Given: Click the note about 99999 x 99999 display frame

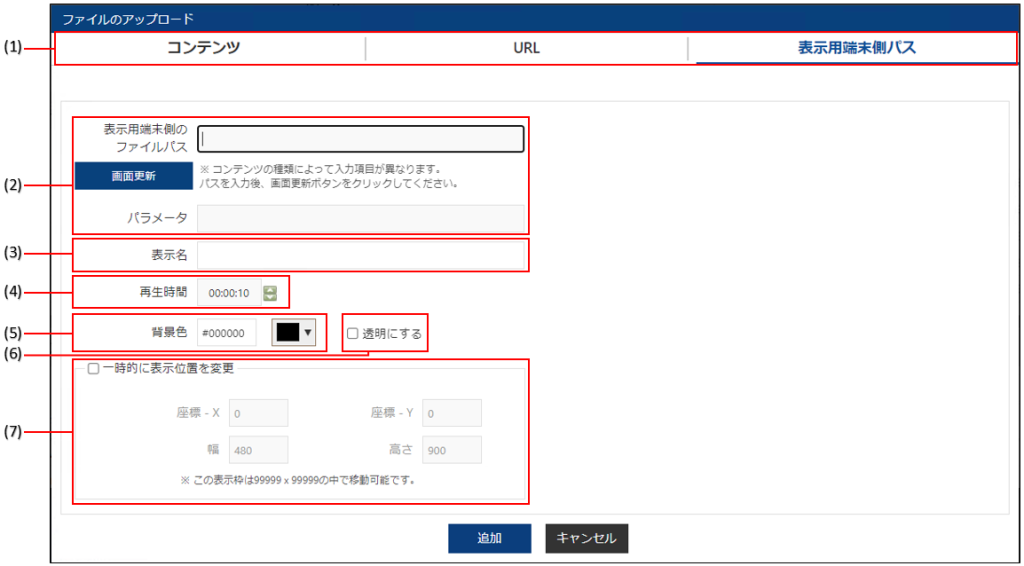Looking at the screenshot, I should [298, 480].
